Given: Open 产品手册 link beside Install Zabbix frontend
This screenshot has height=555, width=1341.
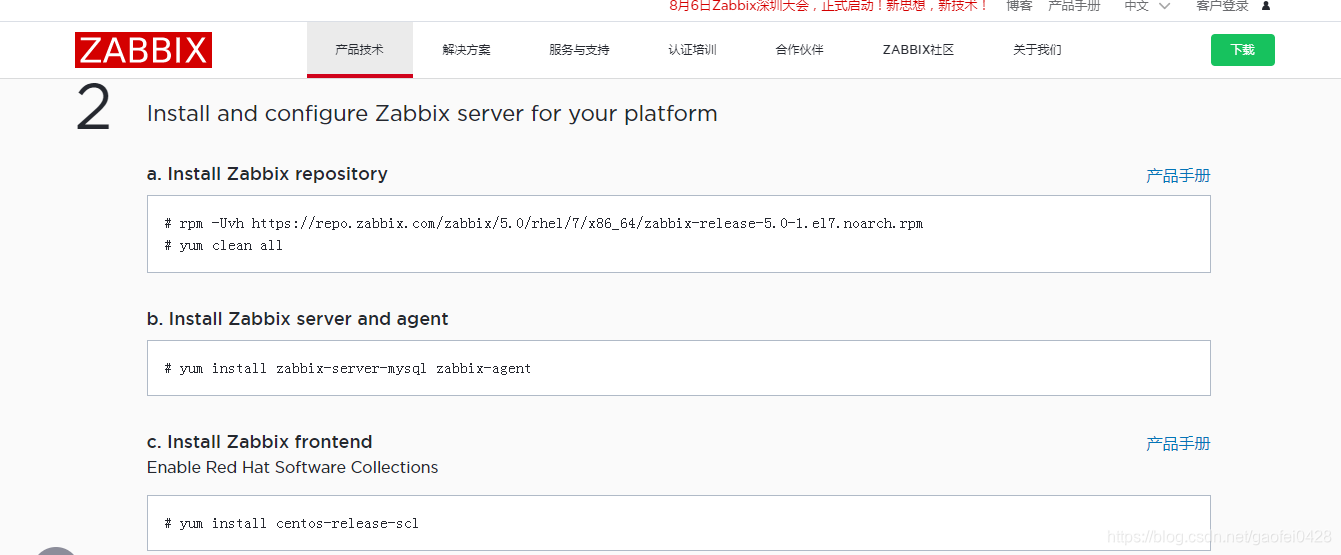Looking at the screenshot, I should [x=1178, y=444].
